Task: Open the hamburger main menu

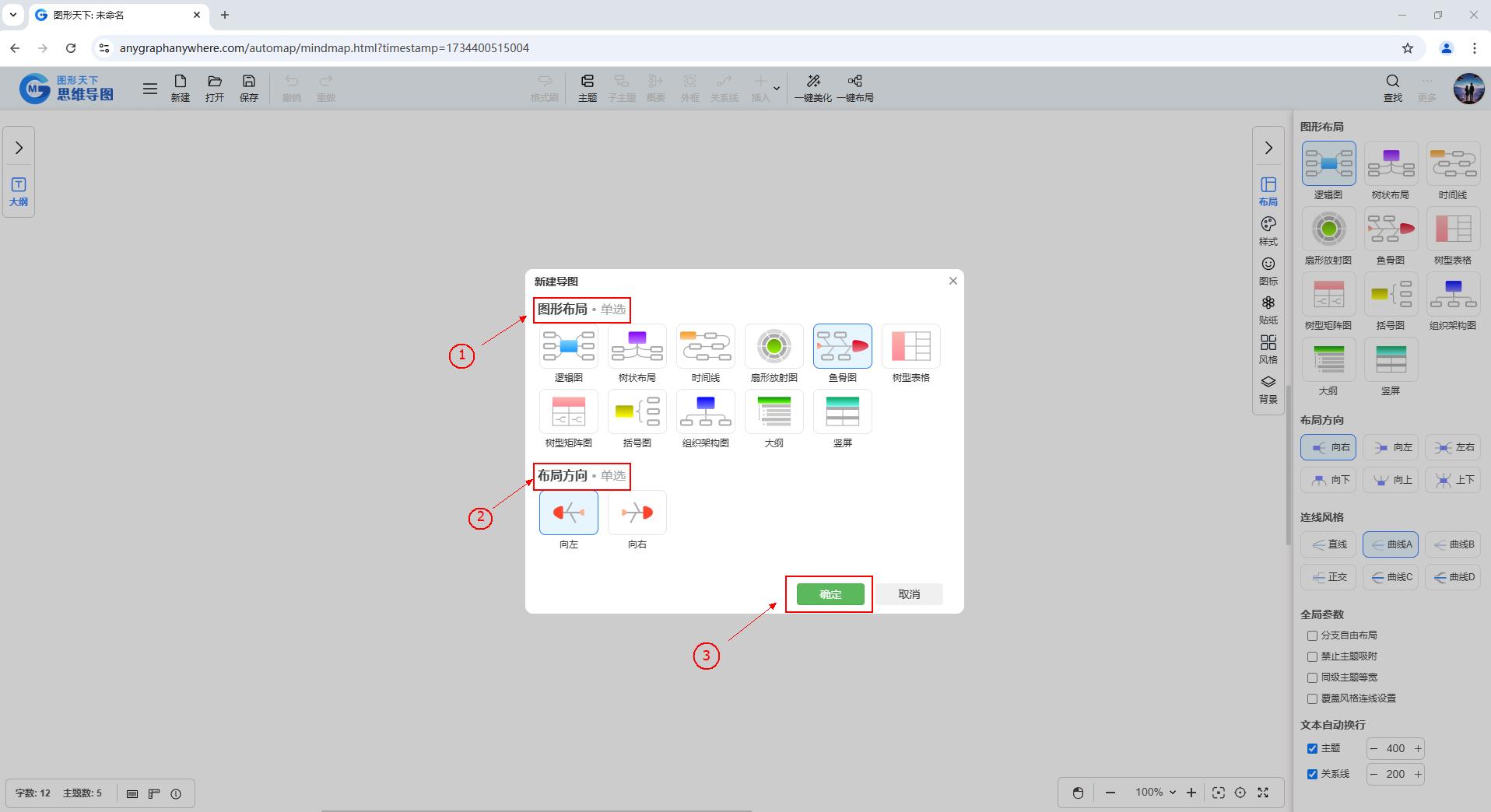Action: 150,89
